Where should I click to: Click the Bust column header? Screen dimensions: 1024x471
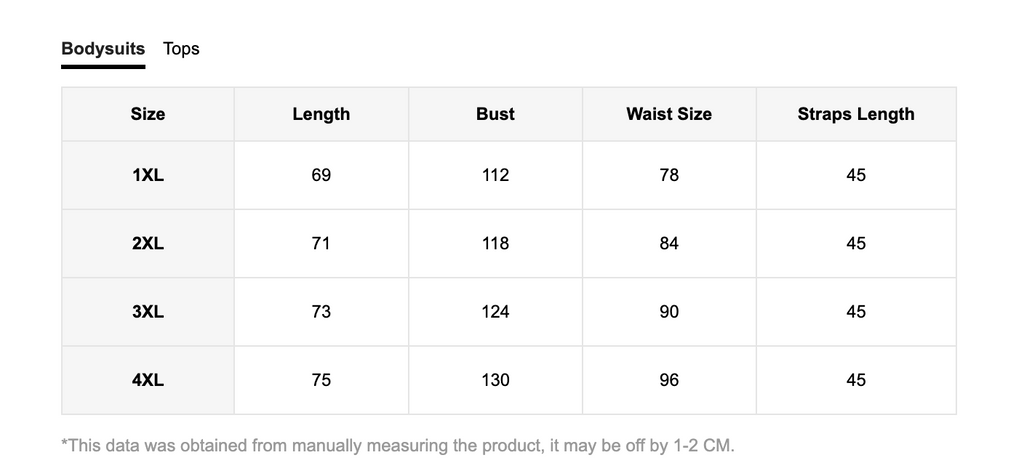[x=495, y=114]
